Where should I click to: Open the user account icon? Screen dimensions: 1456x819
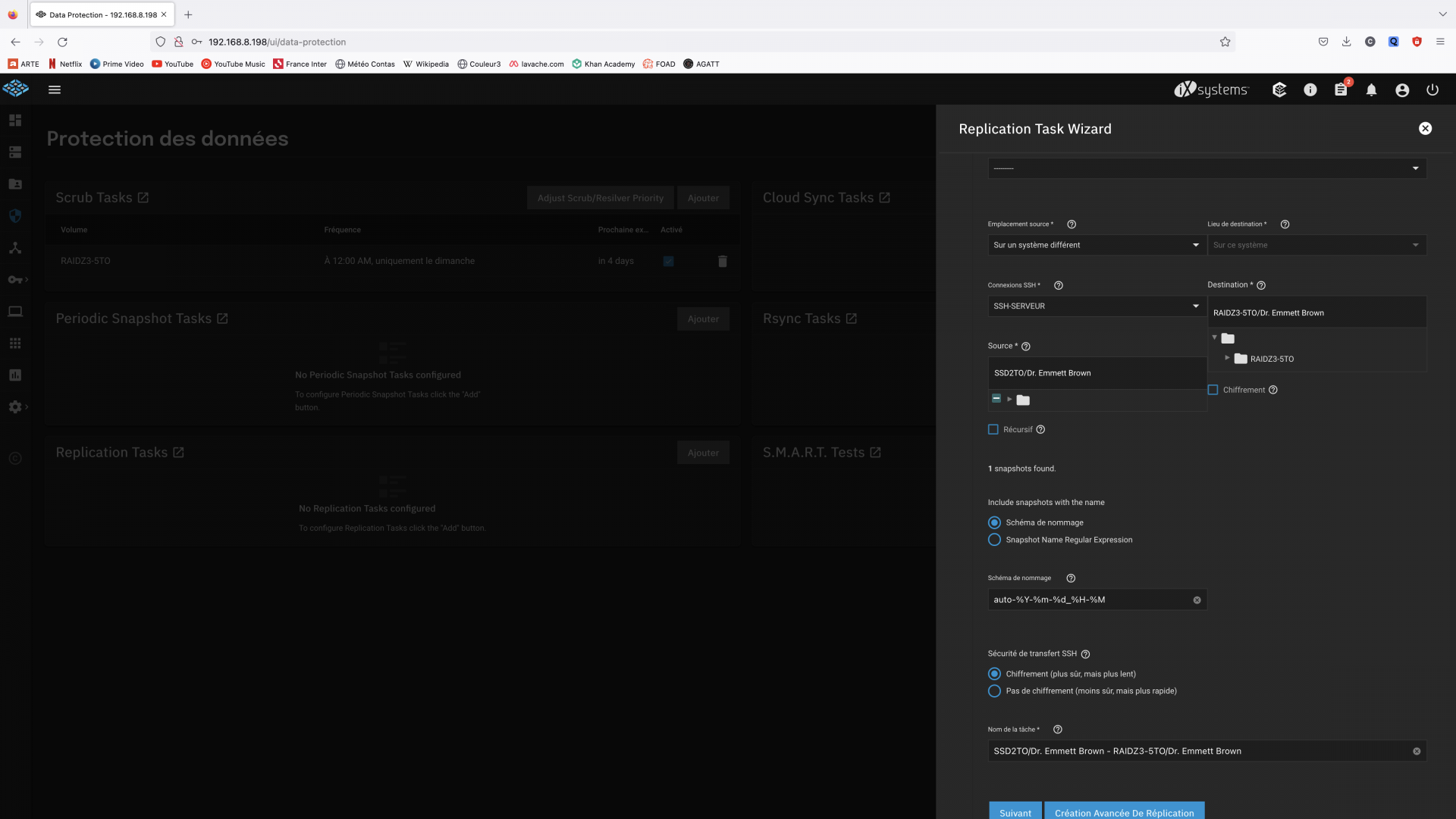coord(1402,89)
